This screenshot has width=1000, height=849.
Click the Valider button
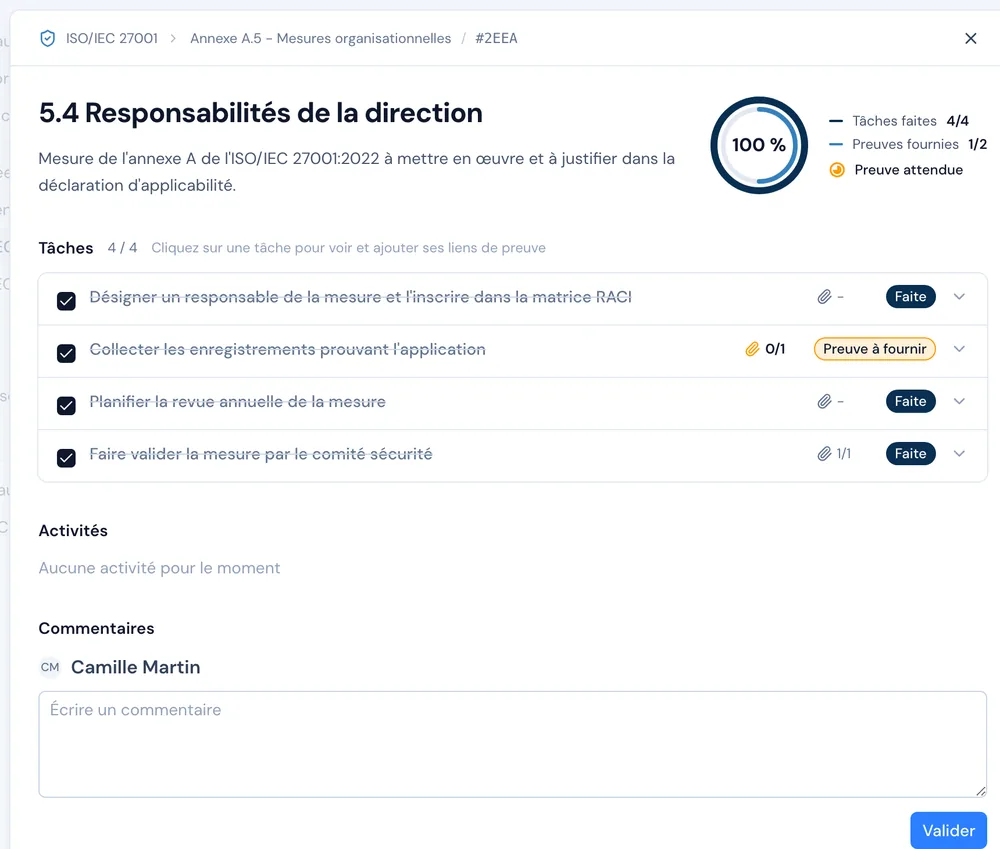pyautogui.click(x=948, y=830)
